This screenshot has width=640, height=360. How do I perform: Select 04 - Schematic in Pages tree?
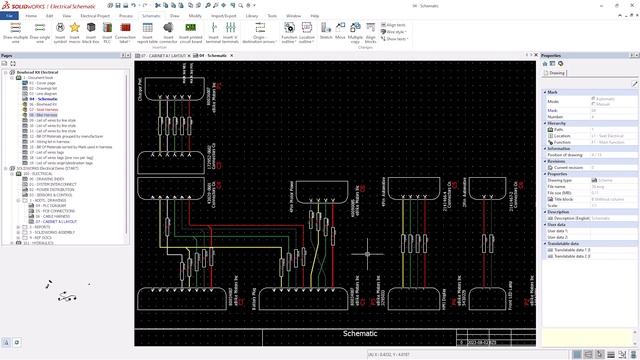click(x=43, y=99)
